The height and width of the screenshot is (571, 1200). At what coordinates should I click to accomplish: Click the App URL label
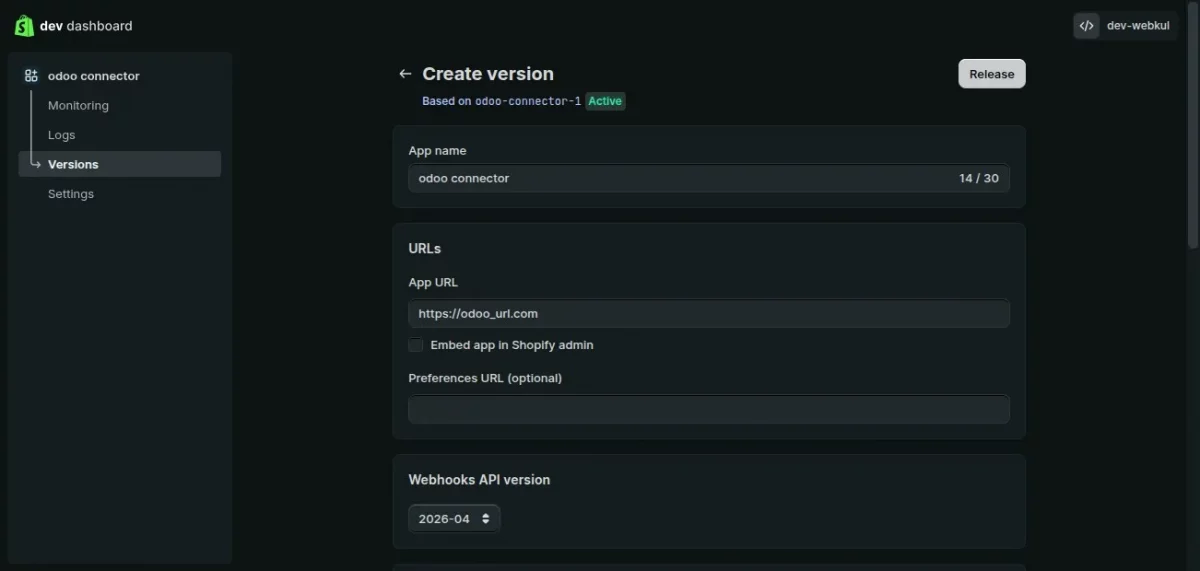click(433, 283)
